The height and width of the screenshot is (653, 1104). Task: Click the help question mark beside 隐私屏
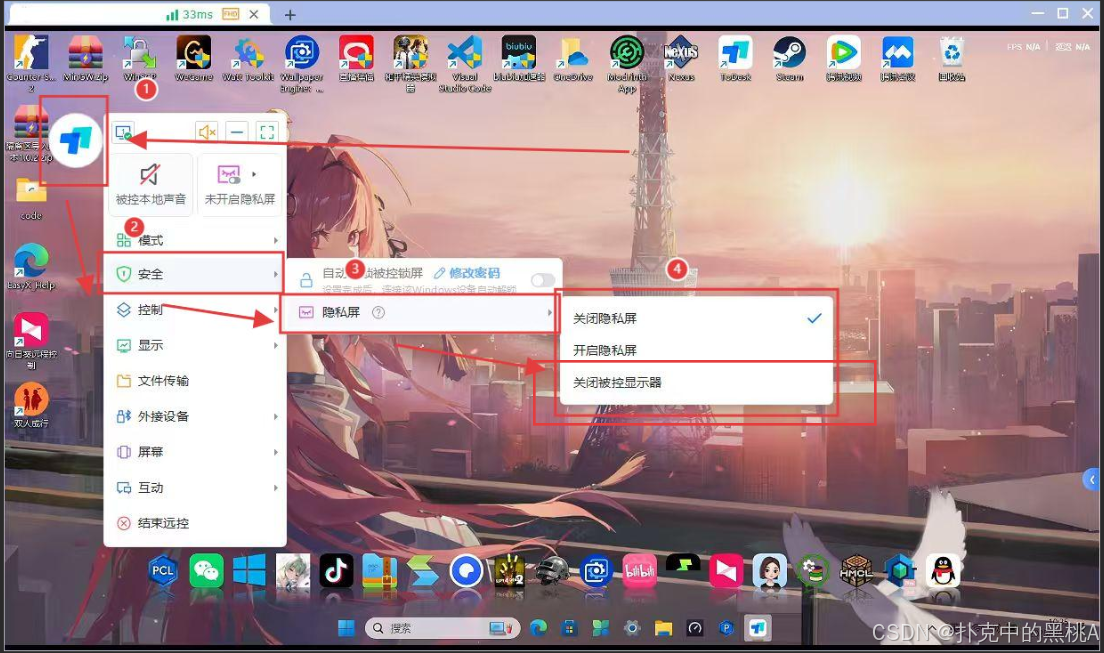tap(378, 312)
